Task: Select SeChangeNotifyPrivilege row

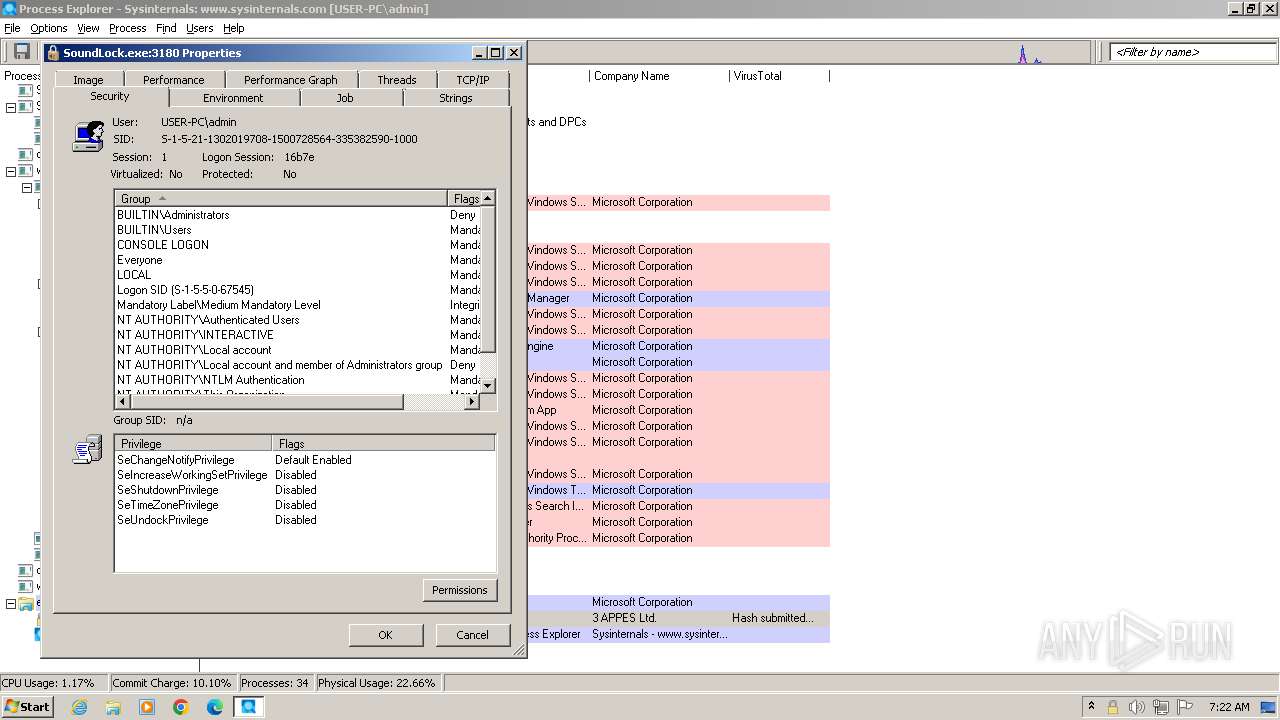Action: [305, 460]
